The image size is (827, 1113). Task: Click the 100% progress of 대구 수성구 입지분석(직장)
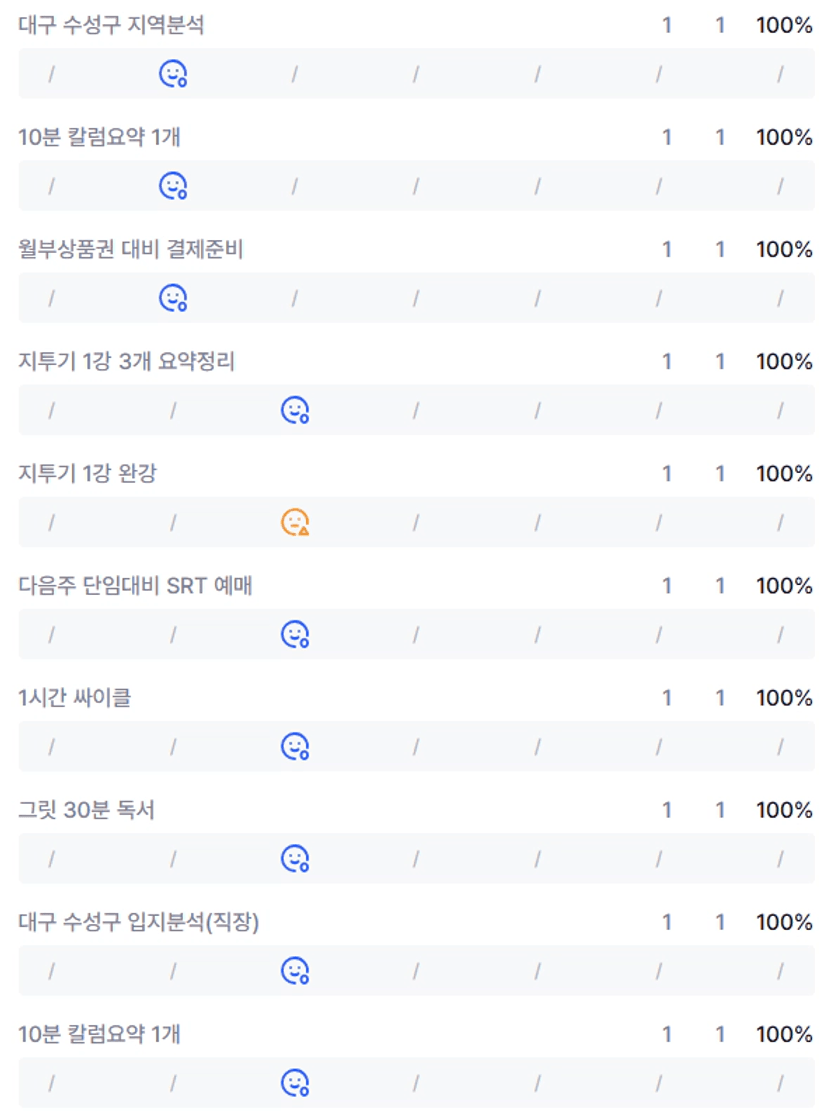pos(784,922)
